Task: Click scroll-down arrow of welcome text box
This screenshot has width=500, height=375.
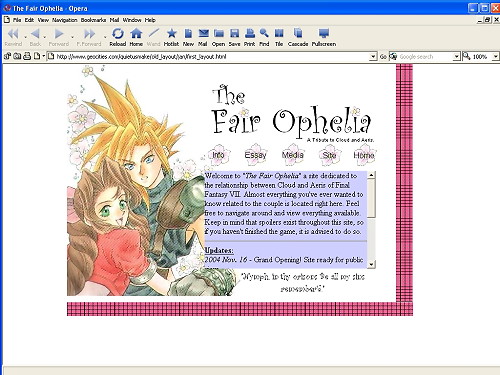Action: pos(372,264)
